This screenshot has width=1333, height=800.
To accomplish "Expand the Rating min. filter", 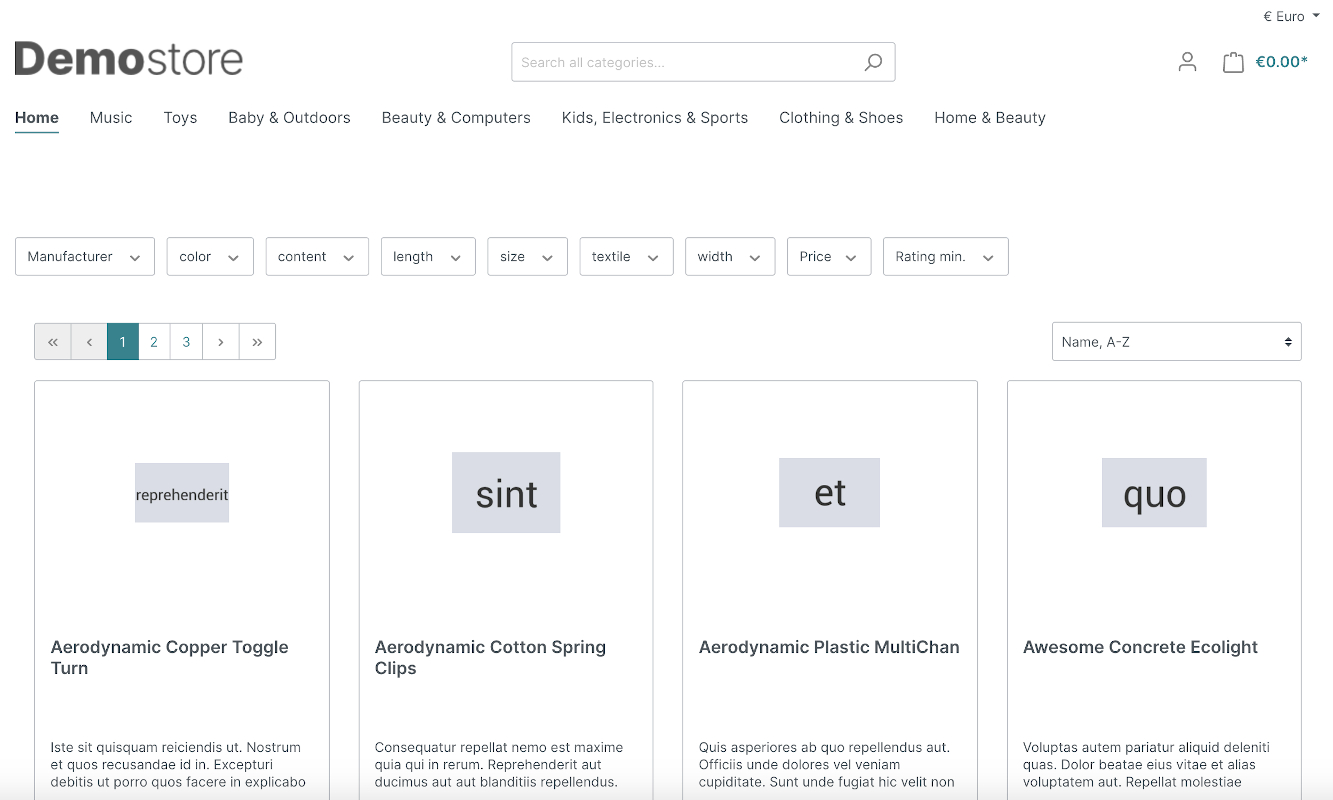I will (x=944, y=257).
